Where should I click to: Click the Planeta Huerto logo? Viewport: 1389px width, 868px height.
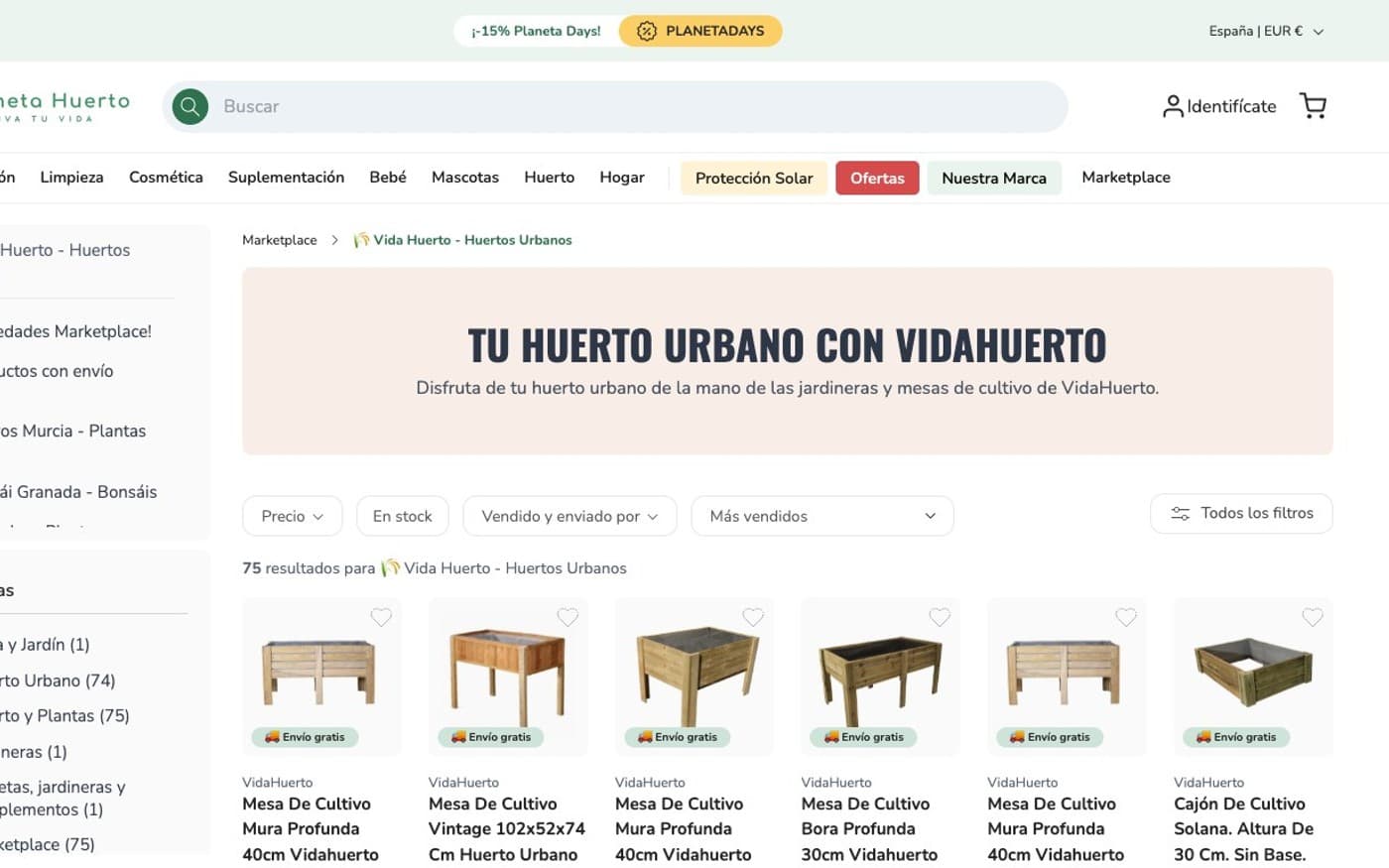[x=63, y=106]
